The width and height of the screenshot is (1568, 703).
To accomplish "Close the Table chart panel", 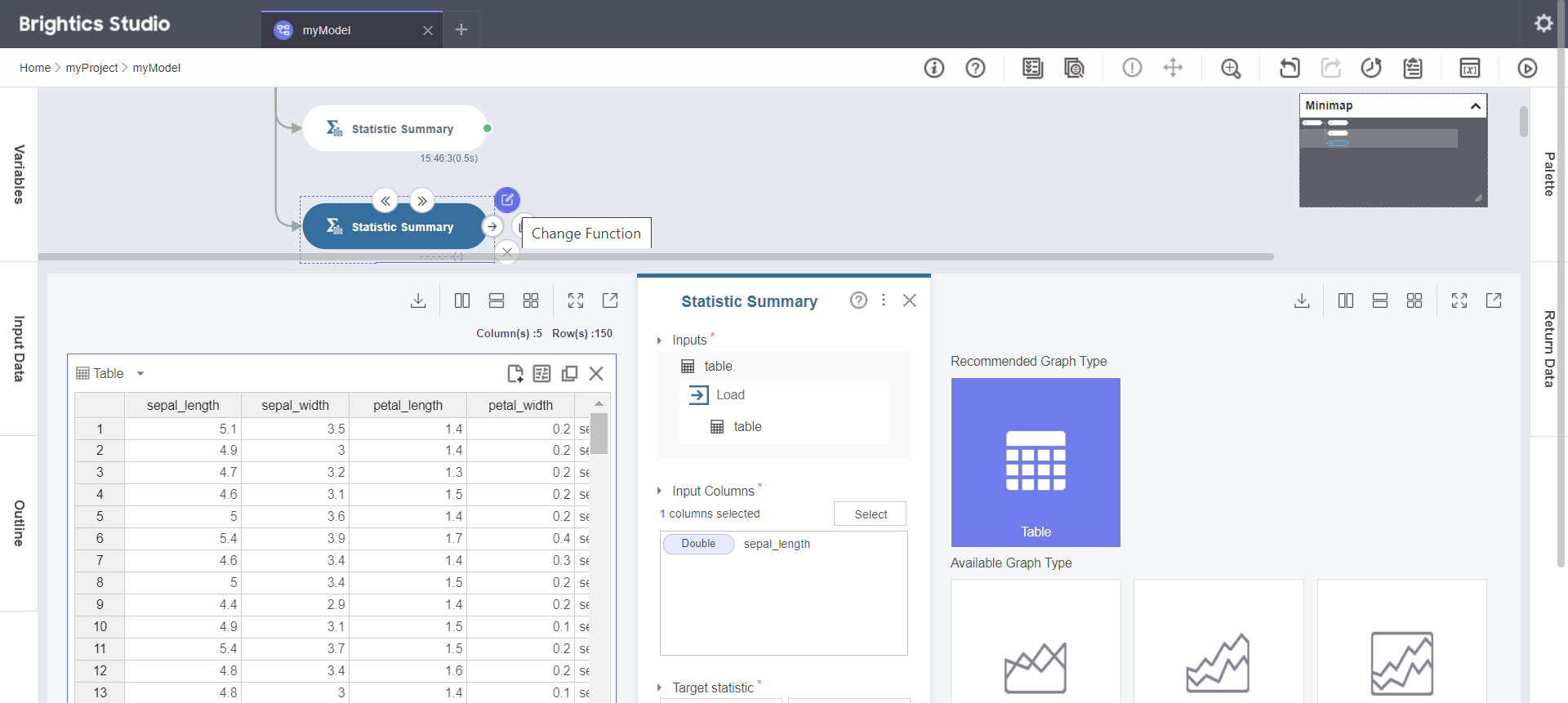I will click(596, 373).
